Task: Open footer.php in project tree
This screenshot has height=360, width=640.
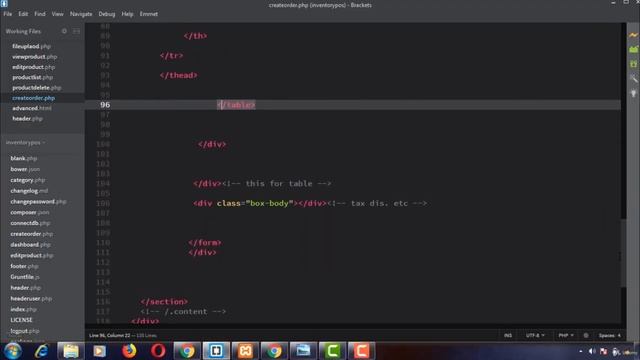Action: [x=24, y=266]
